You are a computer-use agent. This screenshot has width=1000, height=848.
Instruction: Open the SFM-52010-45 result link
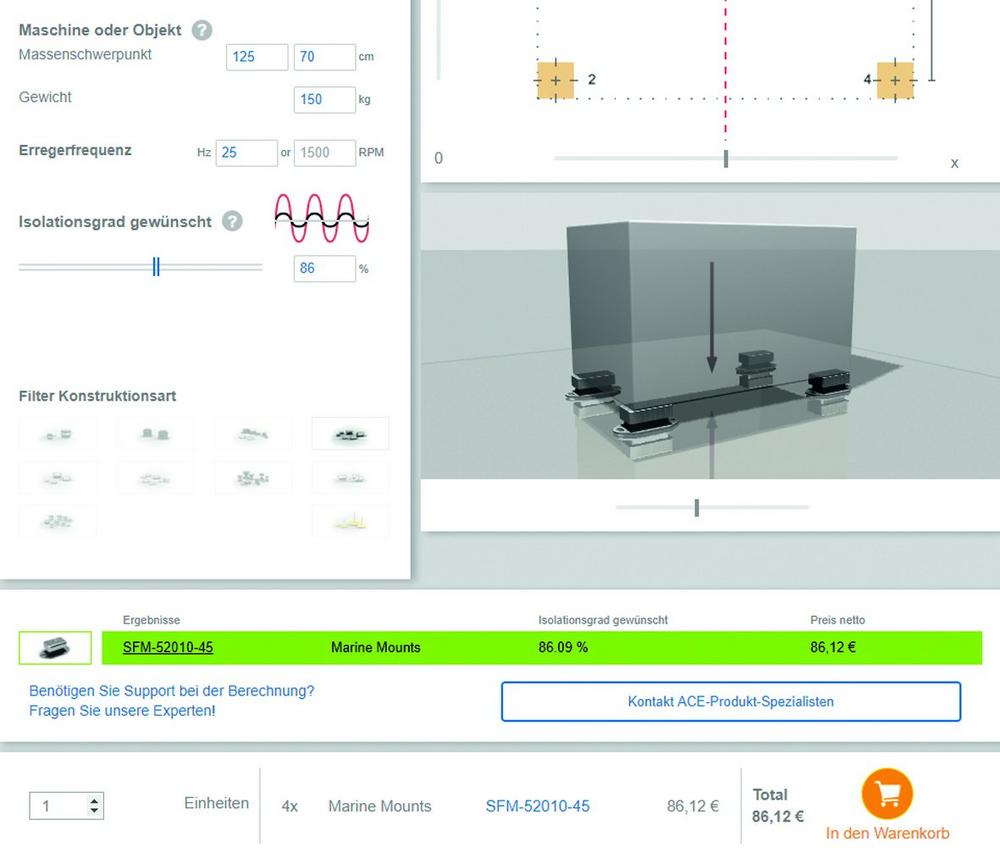pyautogui.click(x=168, y=647)
